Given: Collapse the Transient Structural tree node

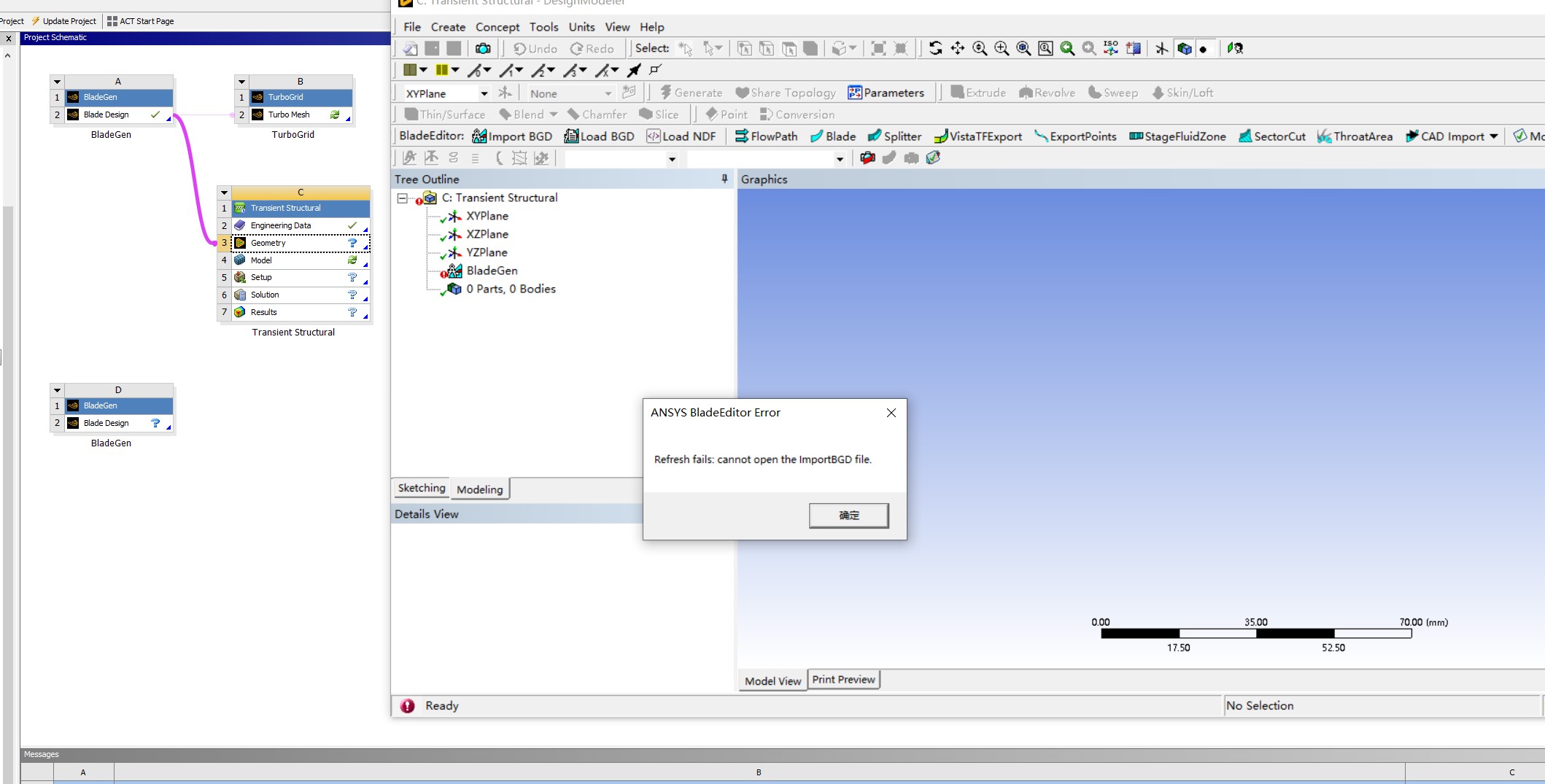Looking at the screenshot, I should pos(402,198).
